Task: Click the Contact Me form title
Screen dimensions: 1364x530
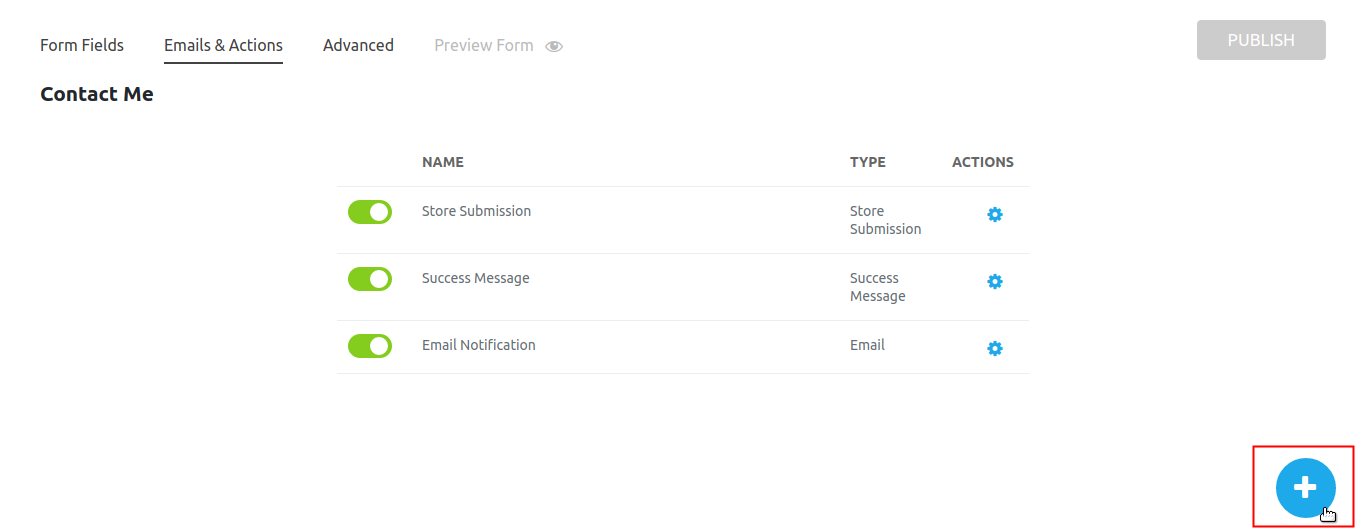Action: pos(97,95)
